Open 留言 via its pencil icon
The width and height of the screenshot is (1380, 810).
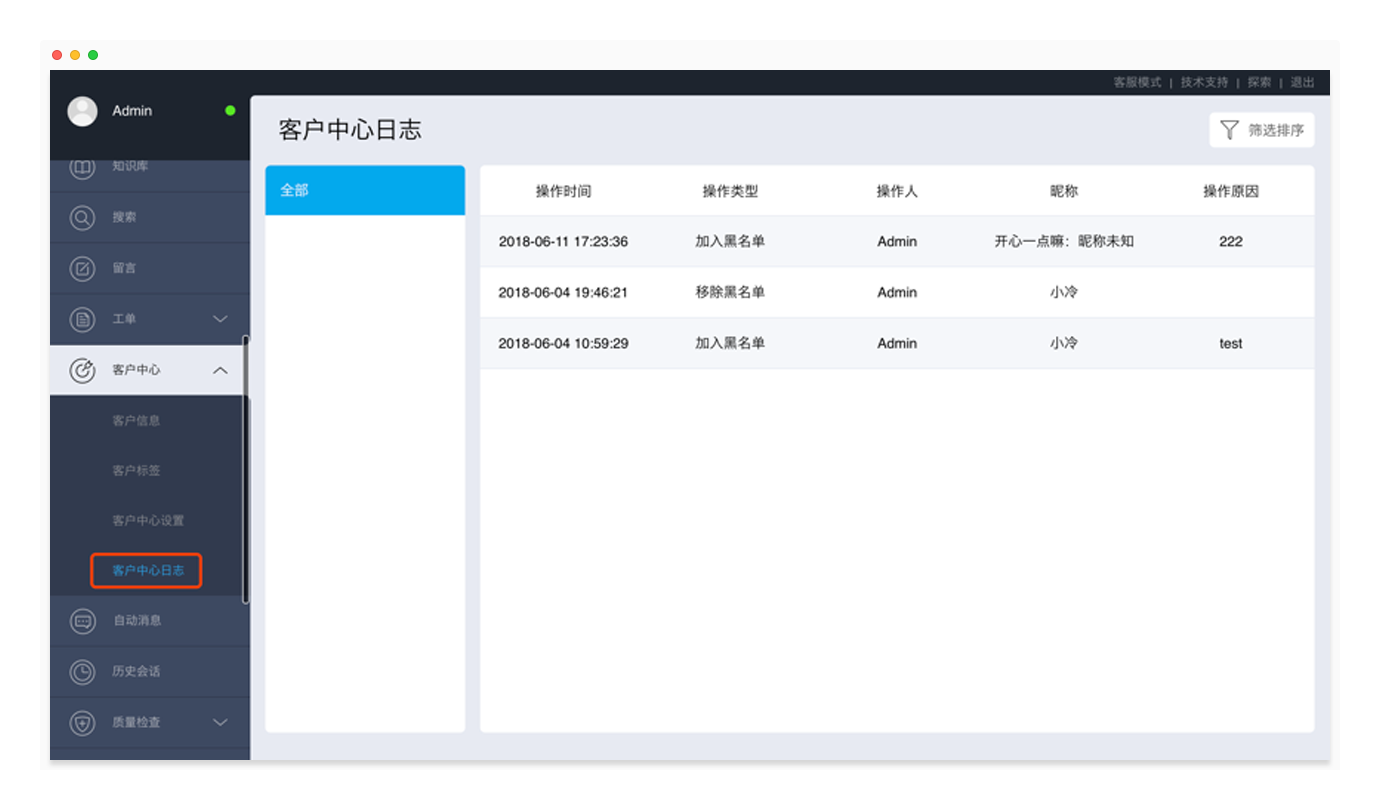pos(82,268)
